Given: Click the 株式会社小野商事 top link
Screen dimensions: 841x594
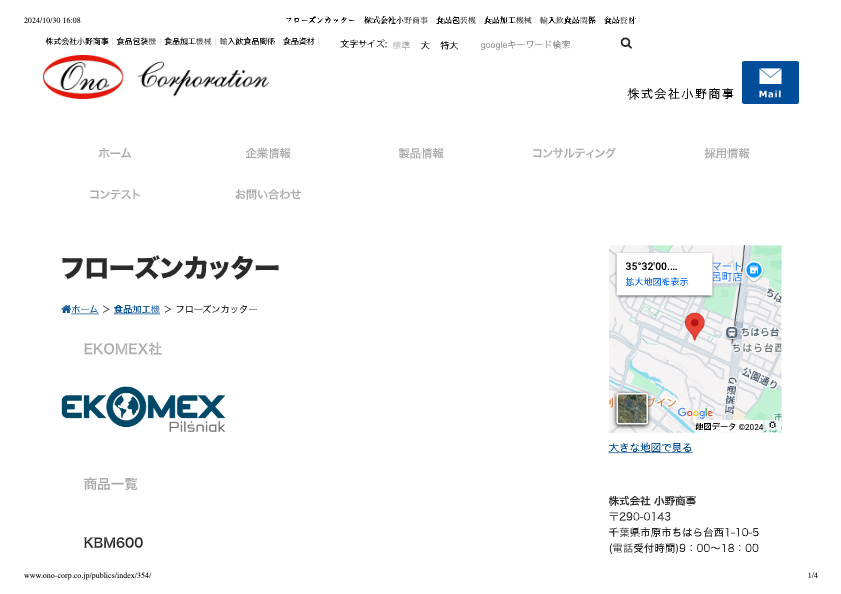Looking at the screenshot, I should [77, 41].
